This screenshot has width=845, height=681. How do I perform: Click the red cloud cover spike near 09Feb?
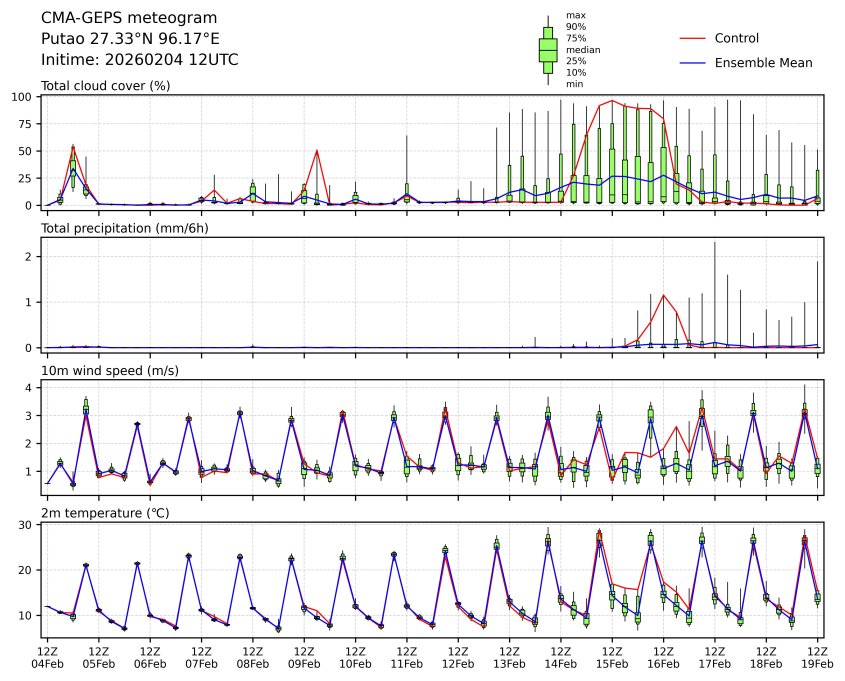[317, 151]
